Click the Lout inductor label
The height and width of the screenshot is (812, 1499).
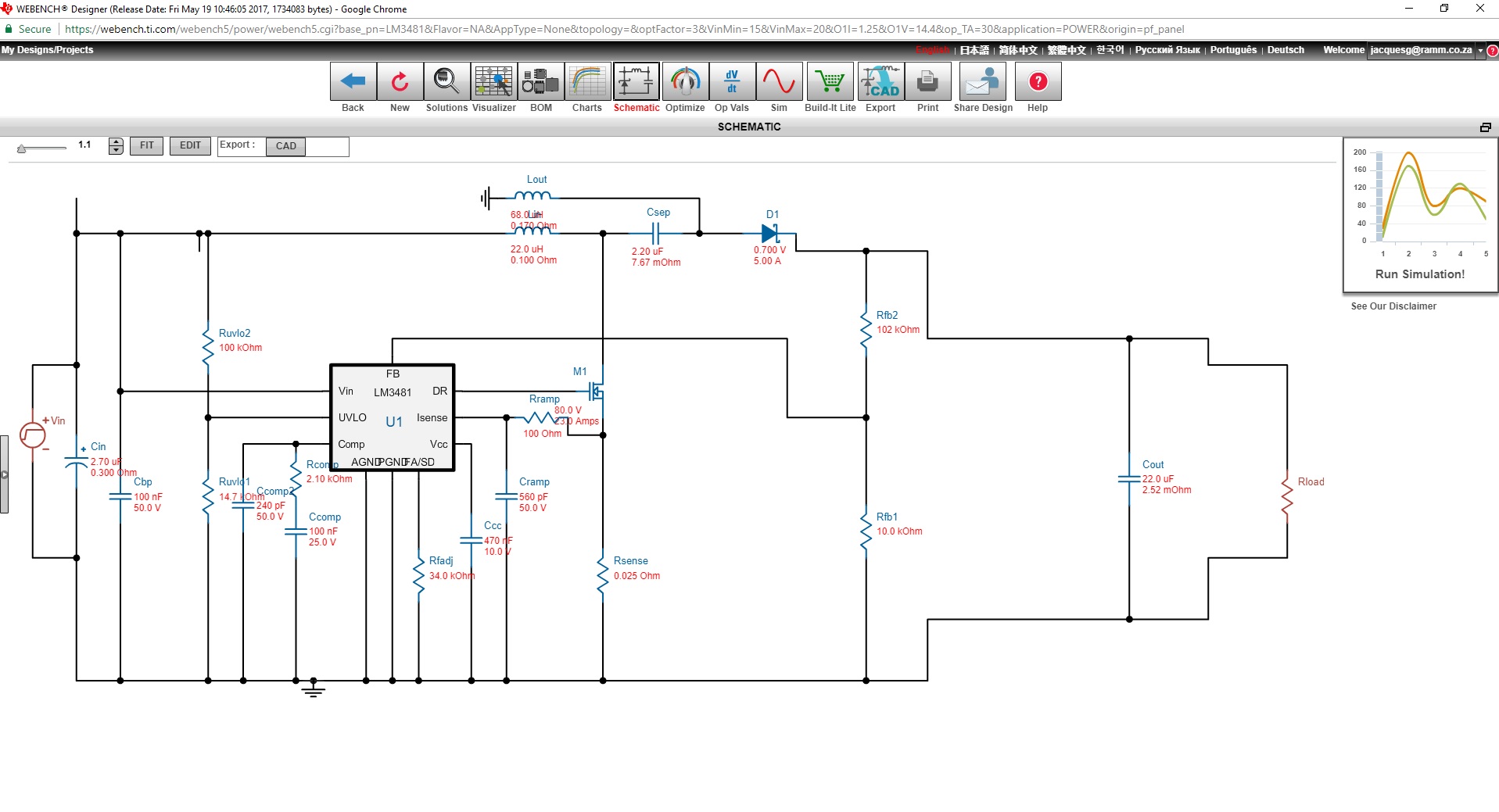536,180
